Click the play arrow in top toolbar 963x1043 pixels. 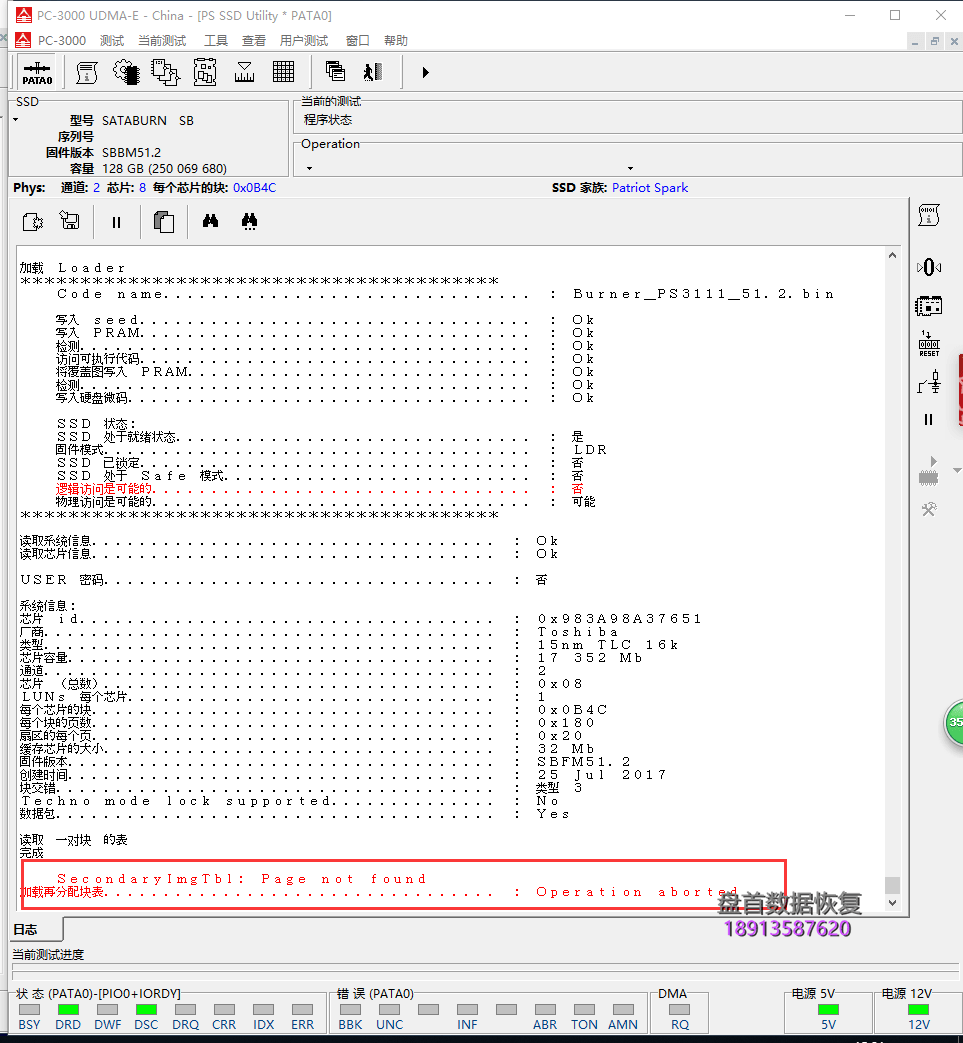click(x=426, y=72)
